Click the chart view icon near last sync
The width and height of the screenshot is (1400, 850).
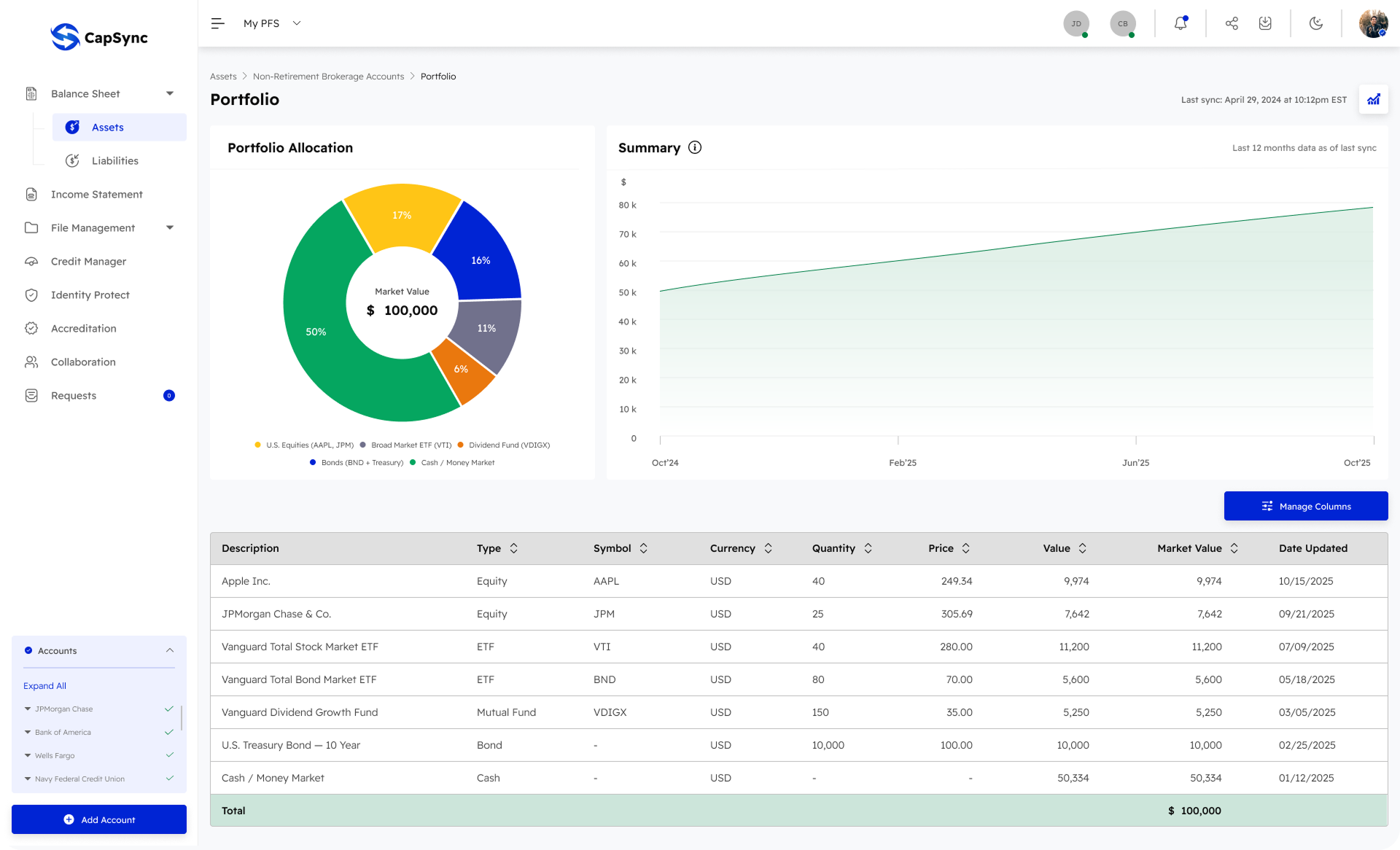click(1373, 99)
